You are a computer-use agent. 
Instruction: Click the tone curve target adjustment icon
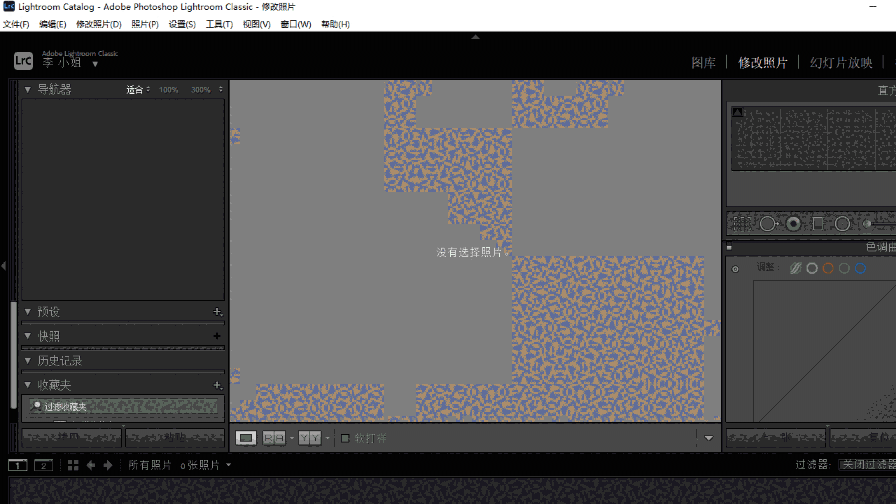(736, 269)
